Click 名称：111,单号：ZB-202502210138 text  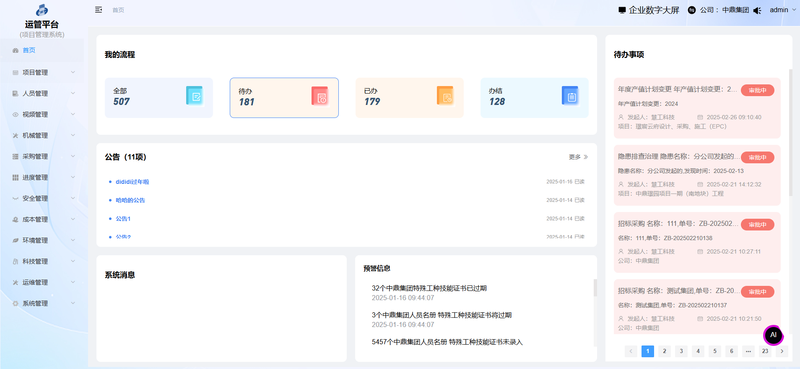[x=665, y=238]
